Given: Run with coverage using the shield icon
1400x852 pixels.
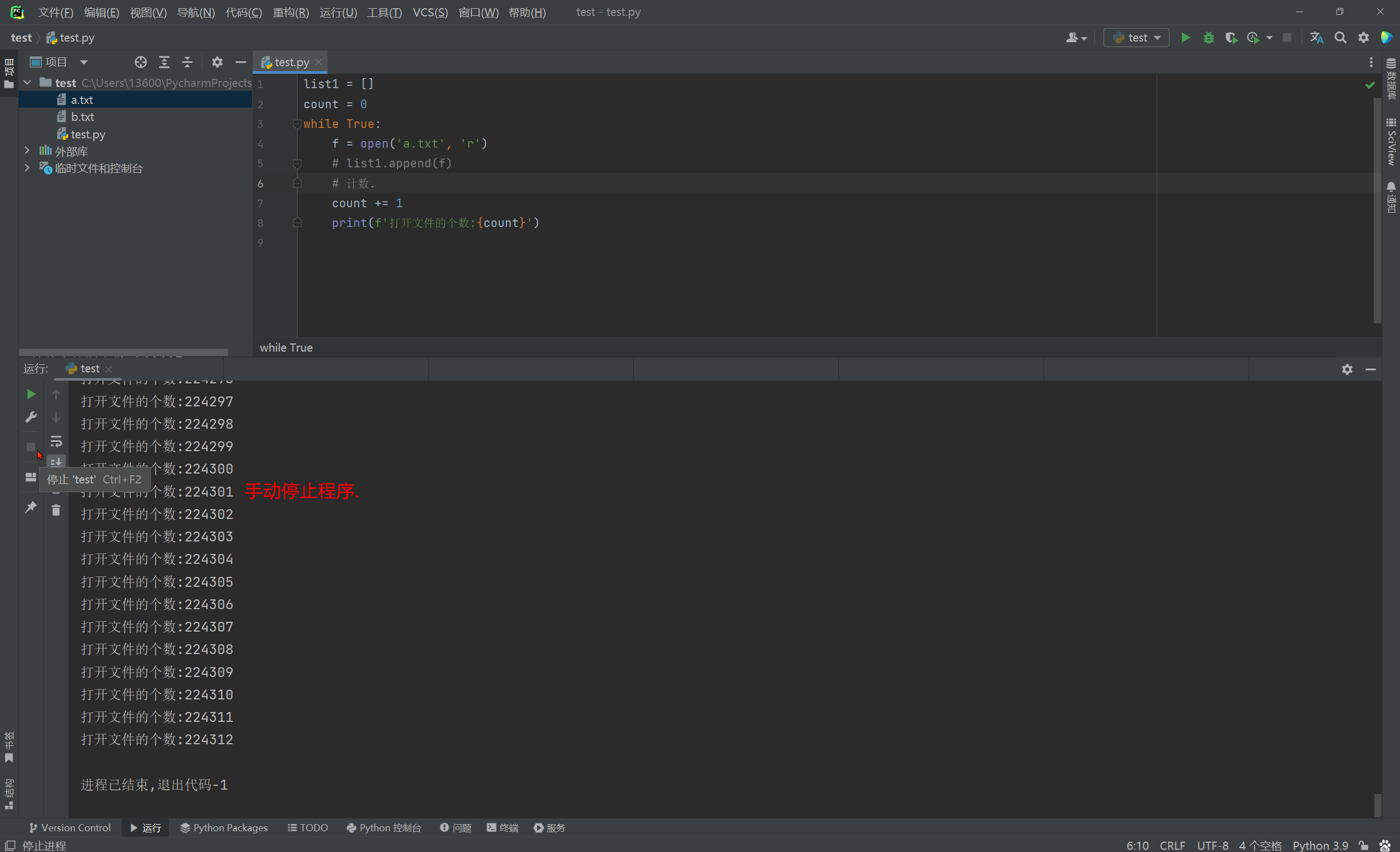Looking at the screenshot, I should click(x=1230, y=38).
